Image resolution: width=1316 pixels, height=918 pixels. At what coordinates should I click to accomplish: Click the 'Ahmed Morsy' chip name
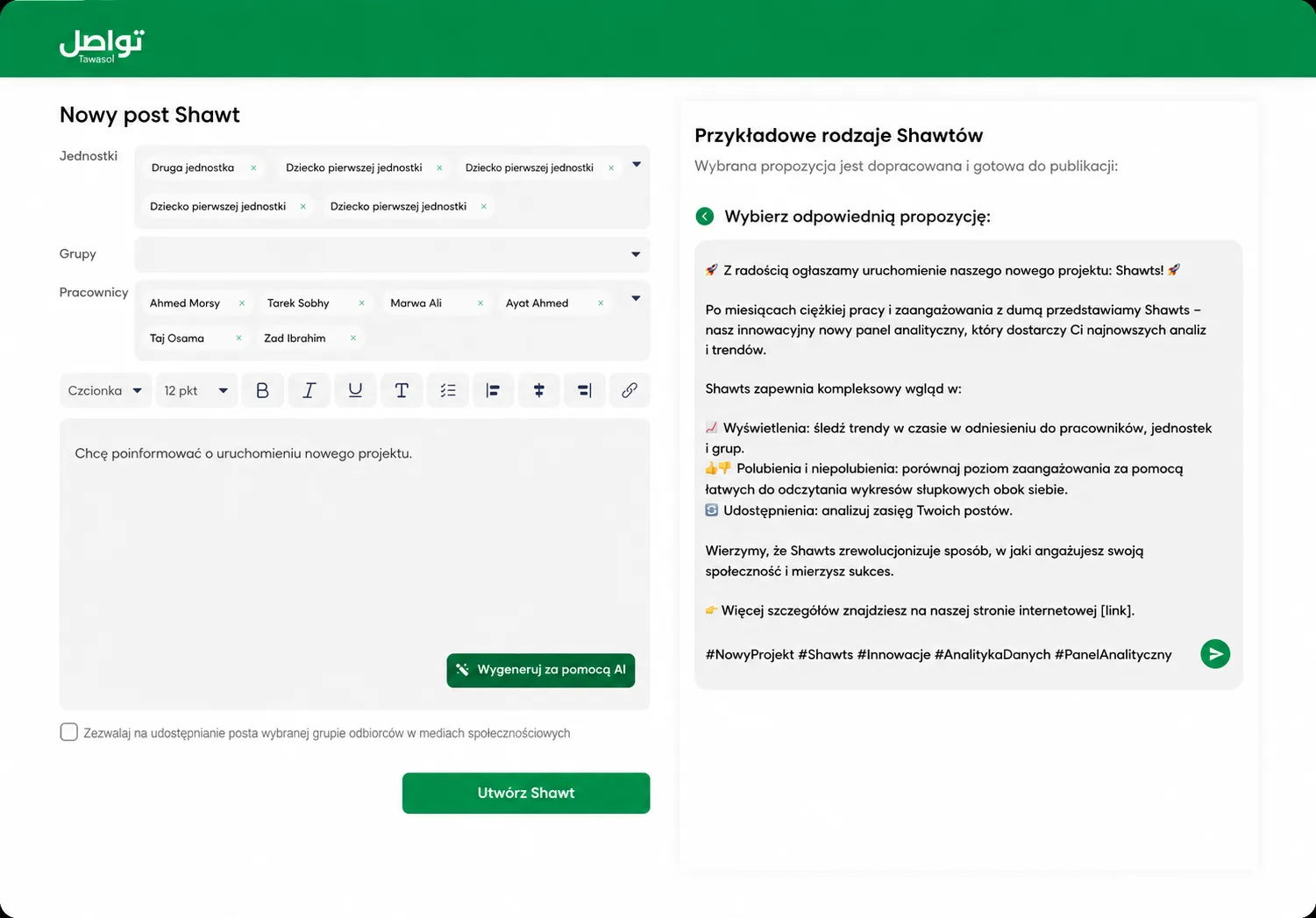click(x=185, y=303)
